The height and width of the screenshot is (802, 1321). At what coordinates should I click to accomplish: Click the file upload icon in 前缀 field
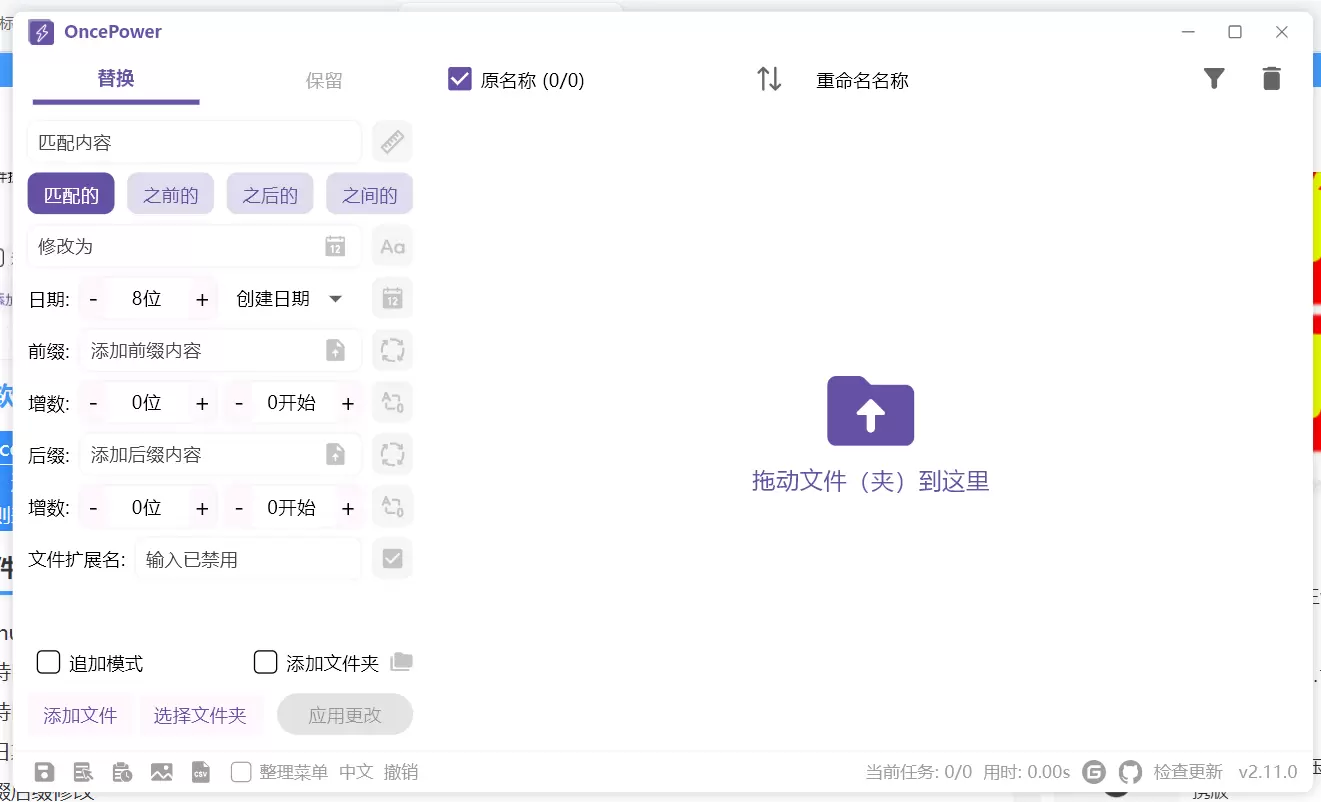[x=335, y=350]
